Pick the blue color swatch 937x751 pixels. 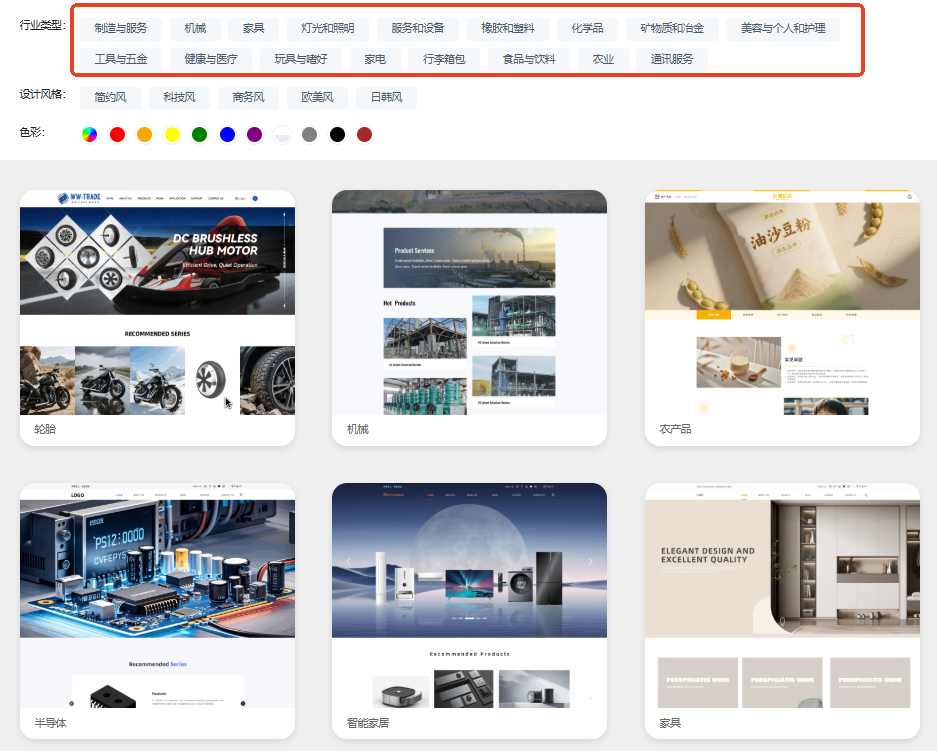(227, 134)
